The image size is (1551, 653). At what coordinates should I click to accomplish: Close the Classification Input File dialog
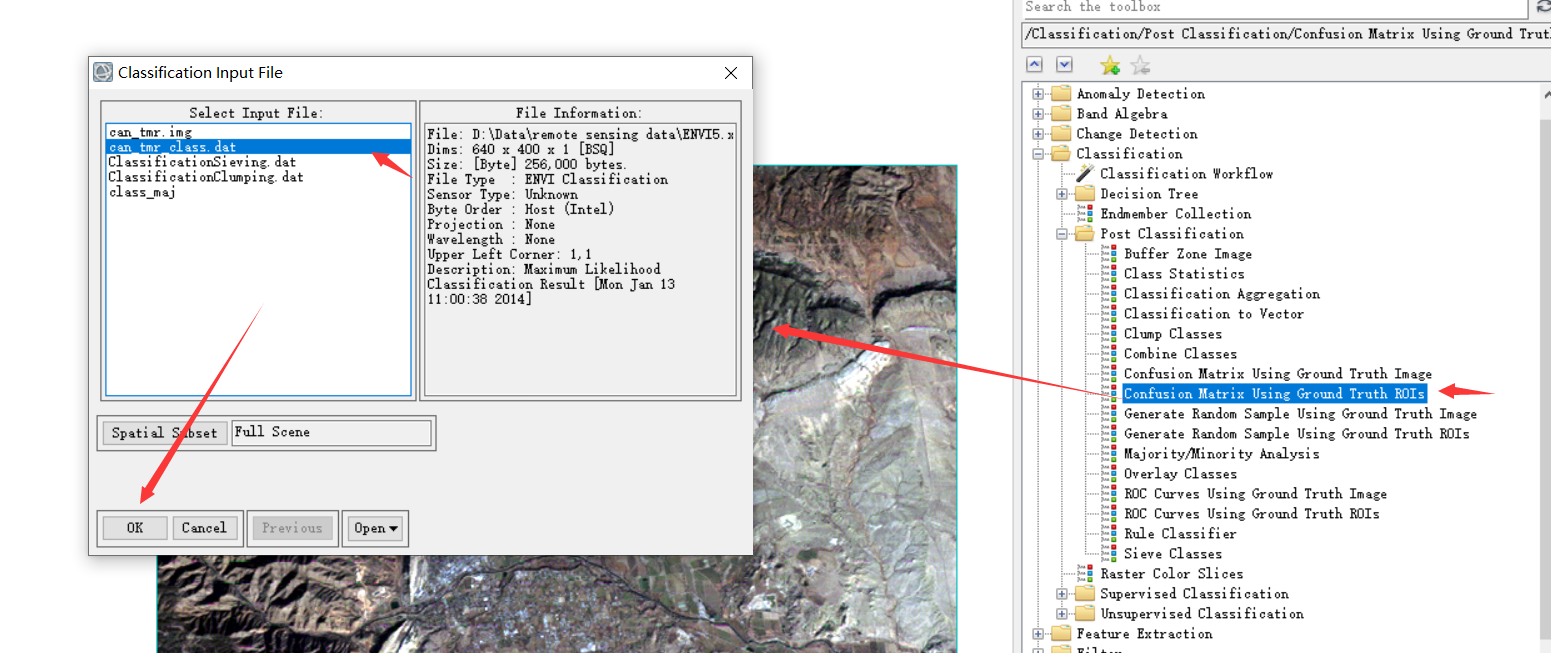click(731, 73)
